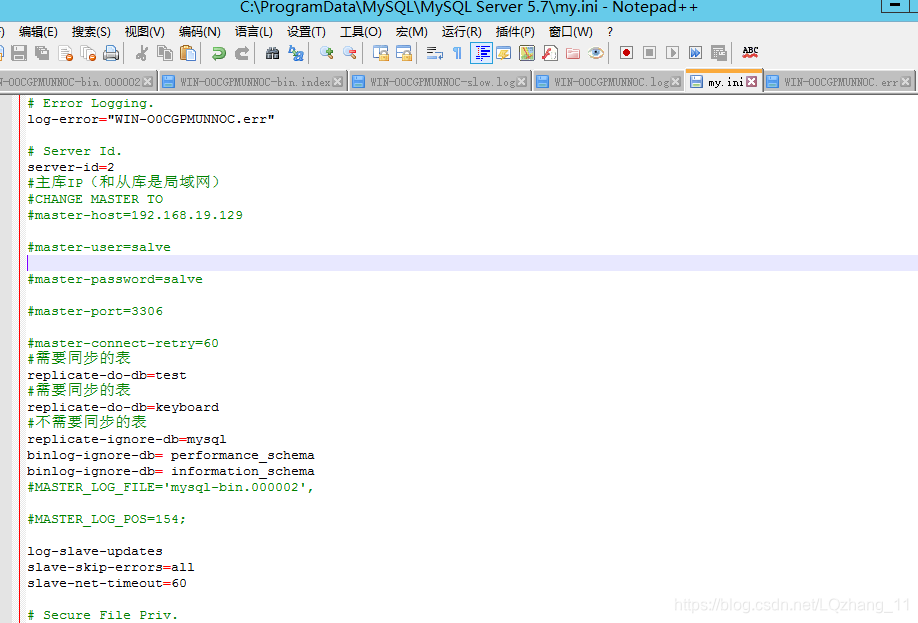The height and width of the screenshot is (623, 918).
Task: Close the bin.000002 tab
Action: (148, 82)
